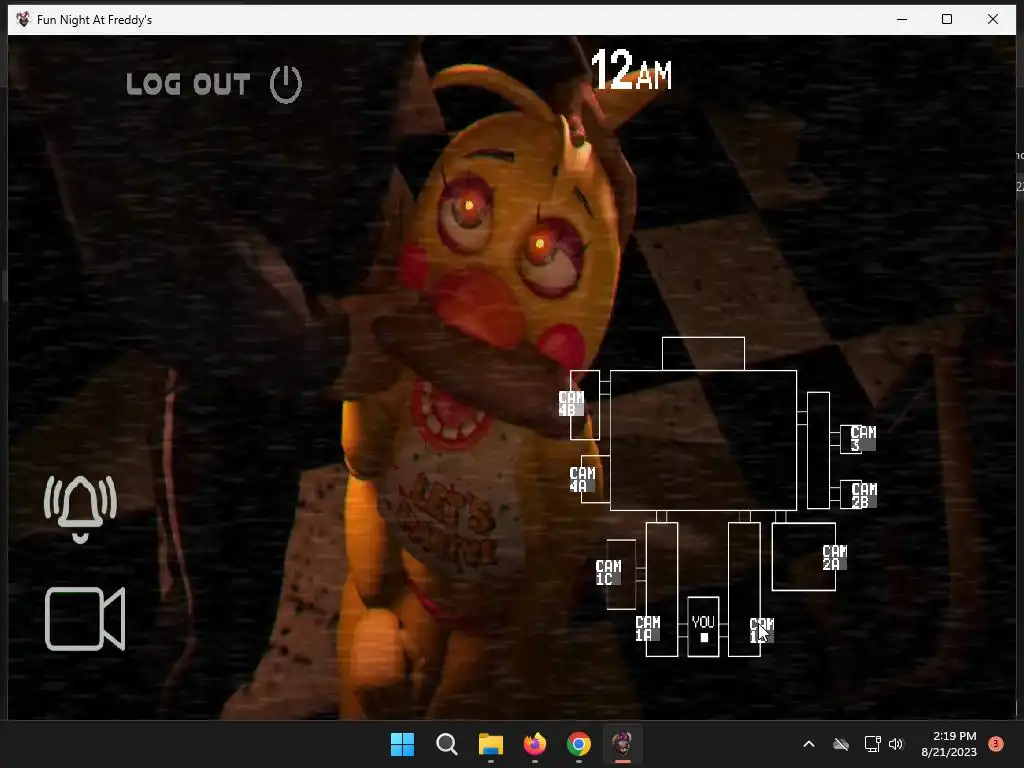The width and height of the screenshot is (1024, 768).
Task: Click Fun Night At Freddy's taskbar icon
Action: 622,744
